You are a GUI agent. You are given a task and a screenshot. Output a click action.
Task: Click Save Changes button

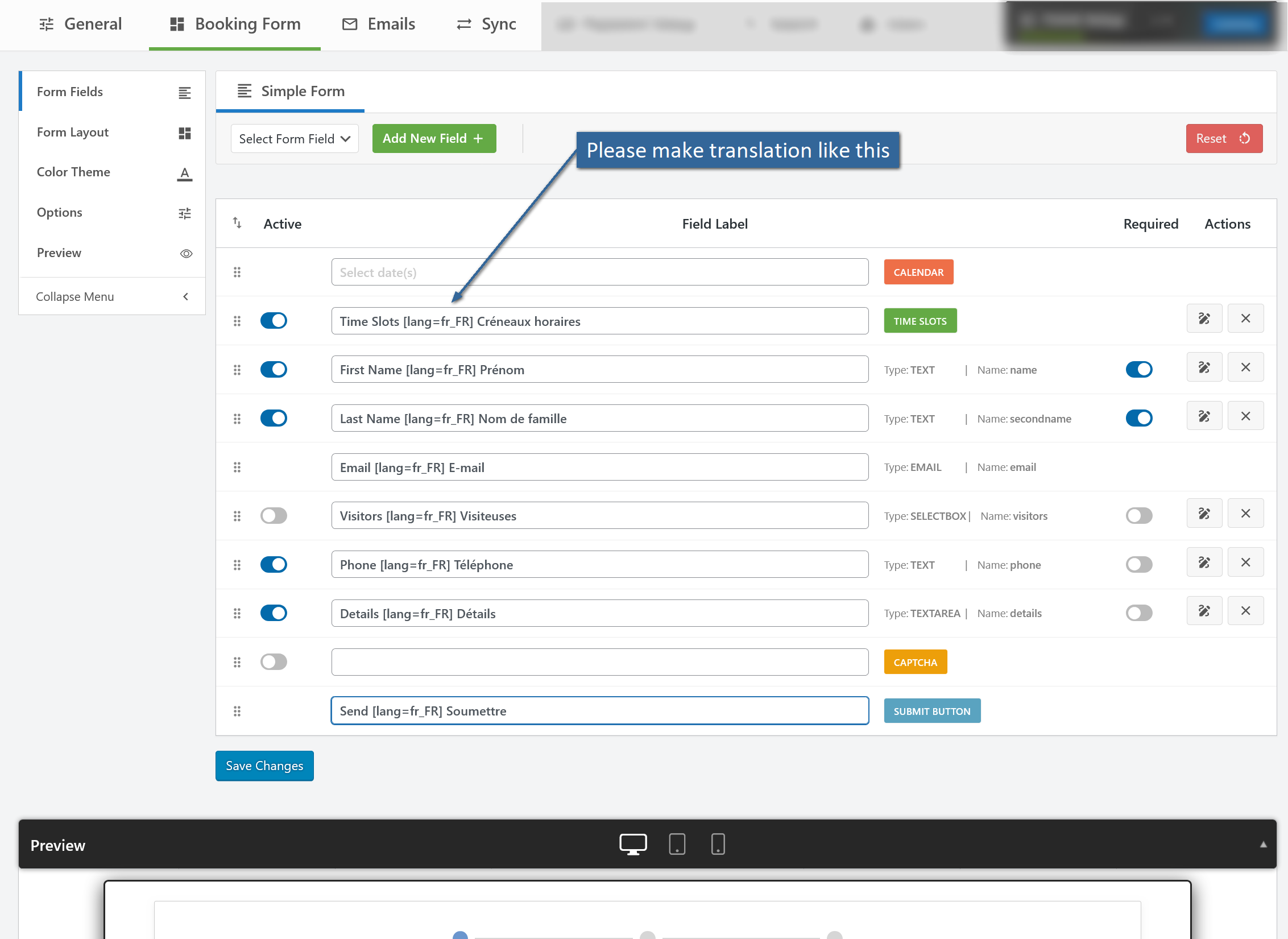coord(264,766)
